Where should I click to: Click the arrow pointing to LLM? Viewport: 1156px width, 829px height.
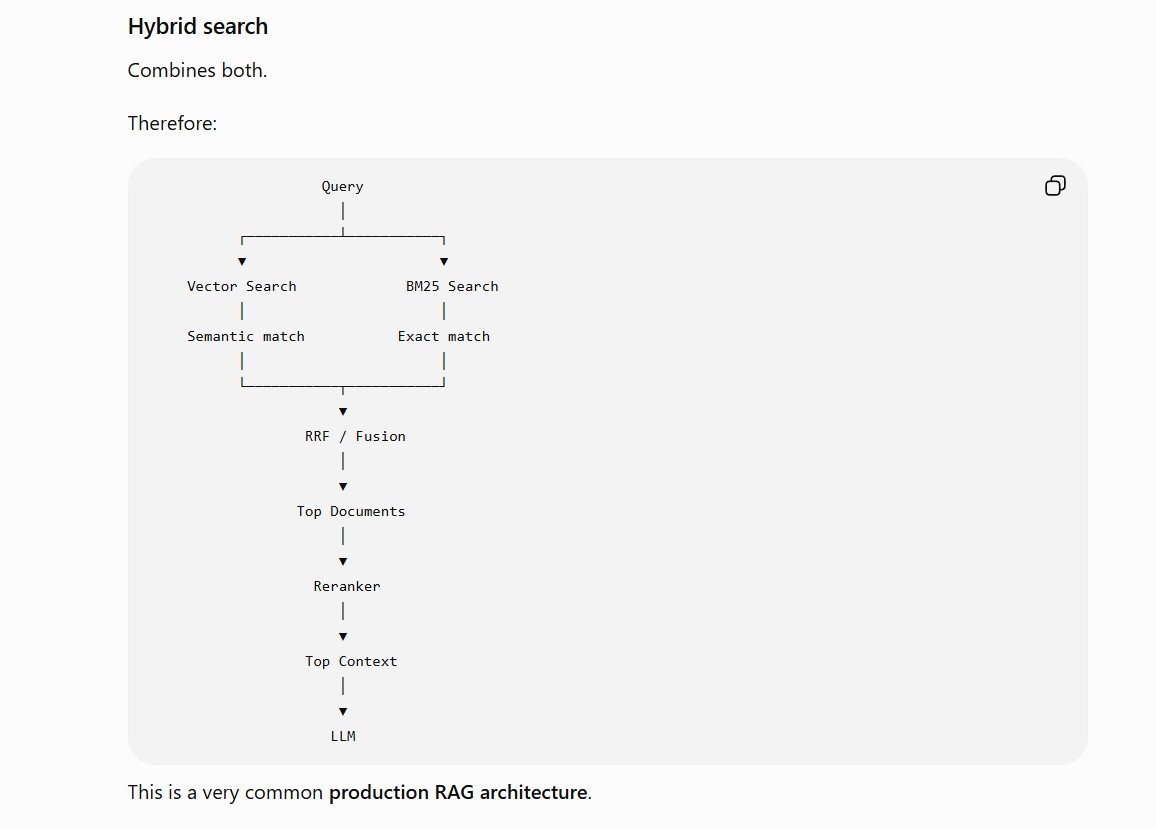[x=343, y=712]
